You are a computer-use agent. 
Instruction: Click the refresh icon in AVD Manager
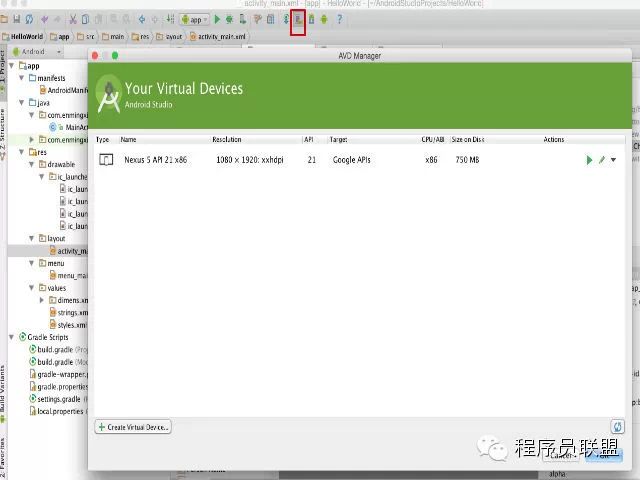tap(618, 427)
